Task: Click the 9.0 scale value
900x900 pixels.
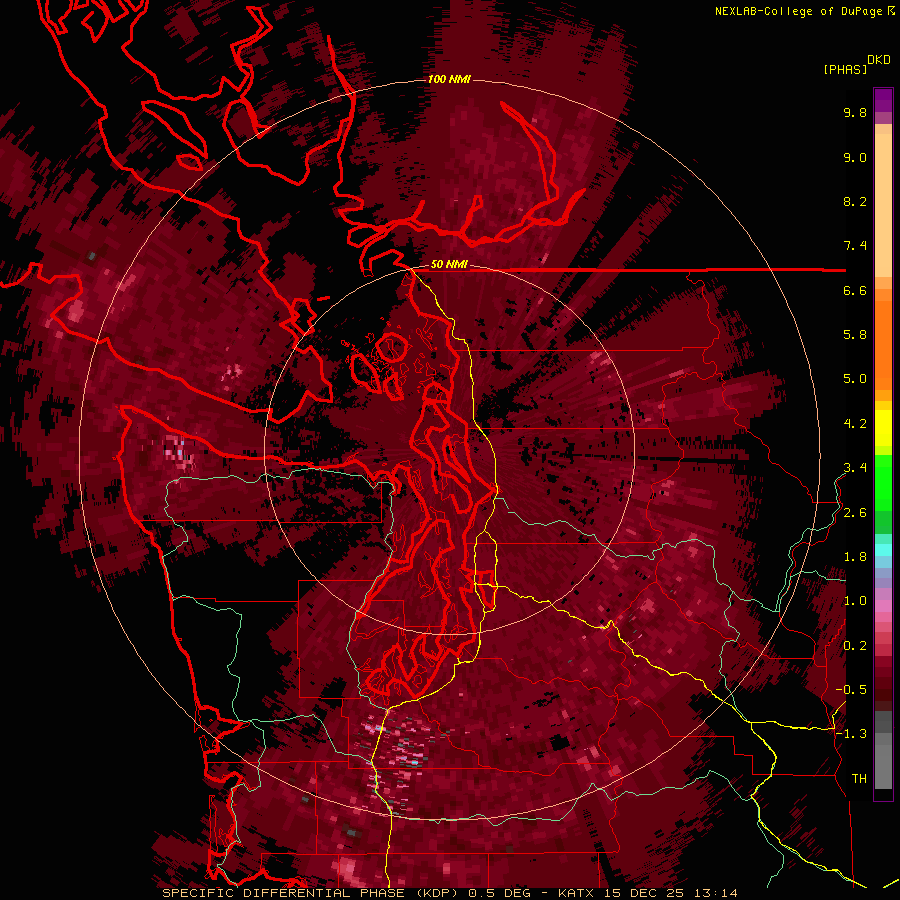Action: coord(855,157)
